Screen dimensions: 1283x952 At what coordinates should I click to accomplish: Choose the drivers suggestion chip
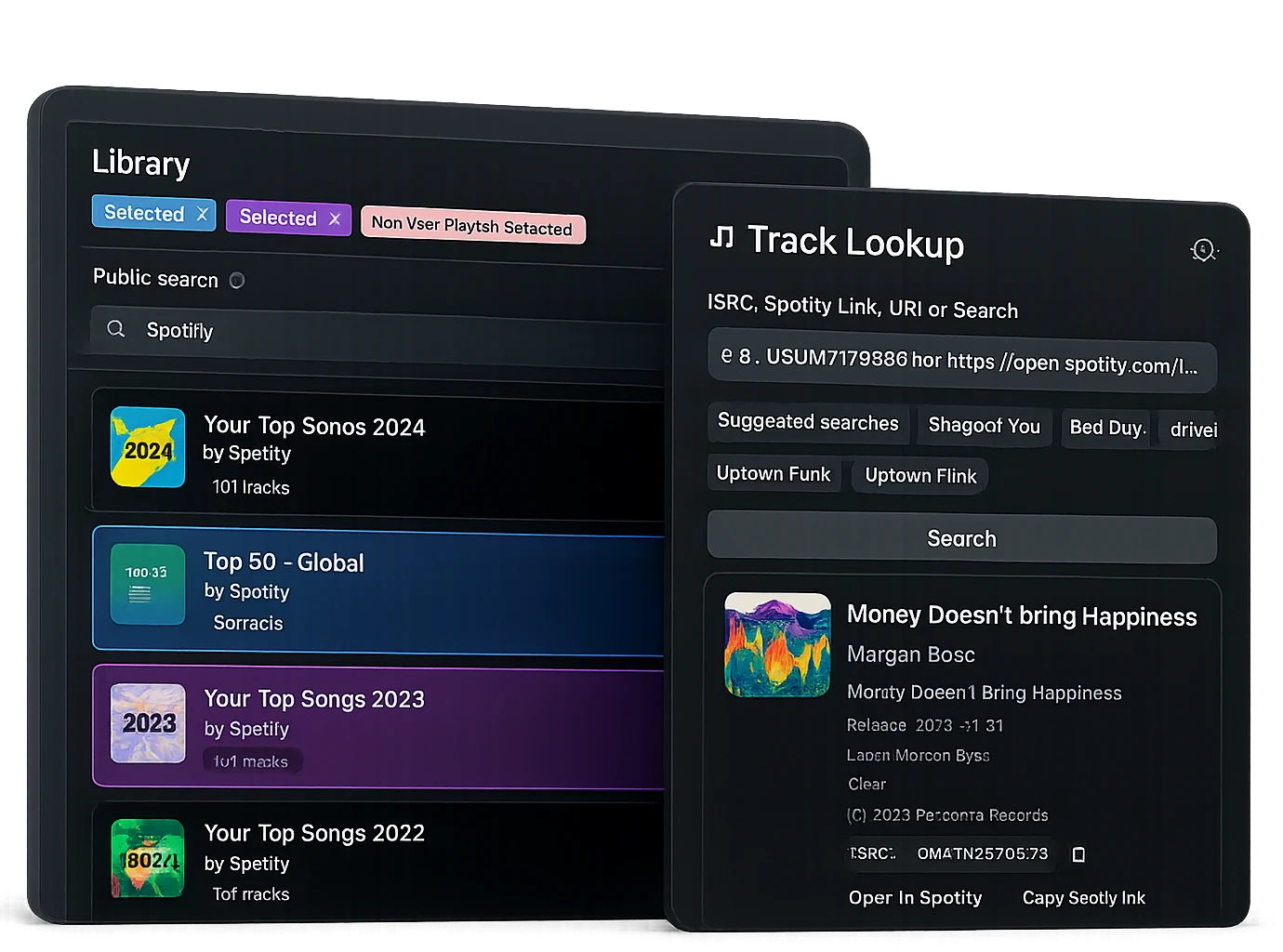coord(1190,430)
